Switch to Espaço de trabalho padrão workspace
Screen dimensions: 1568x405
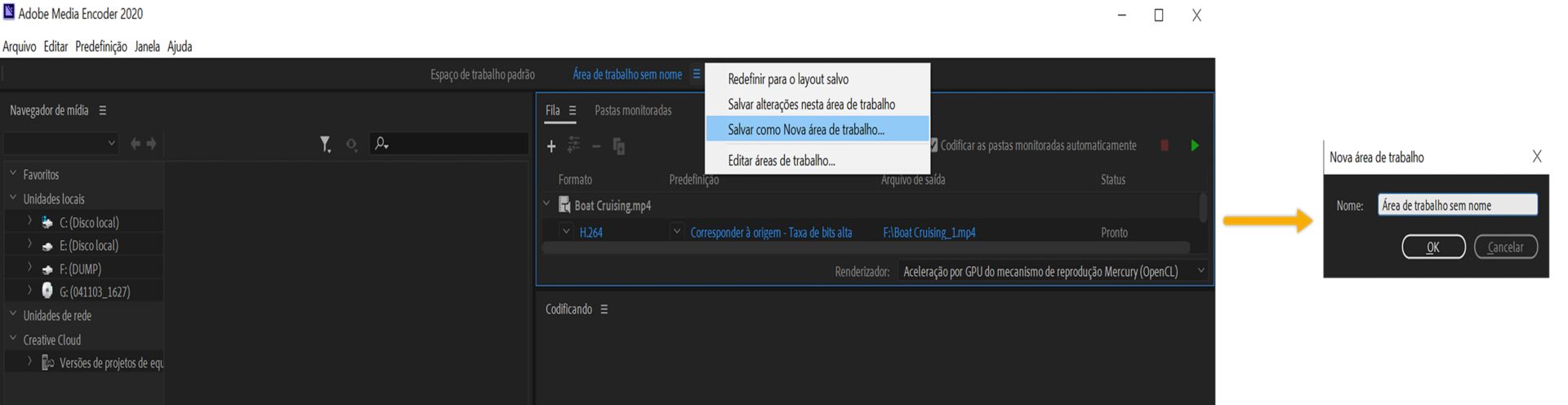(x=483, y=74)
